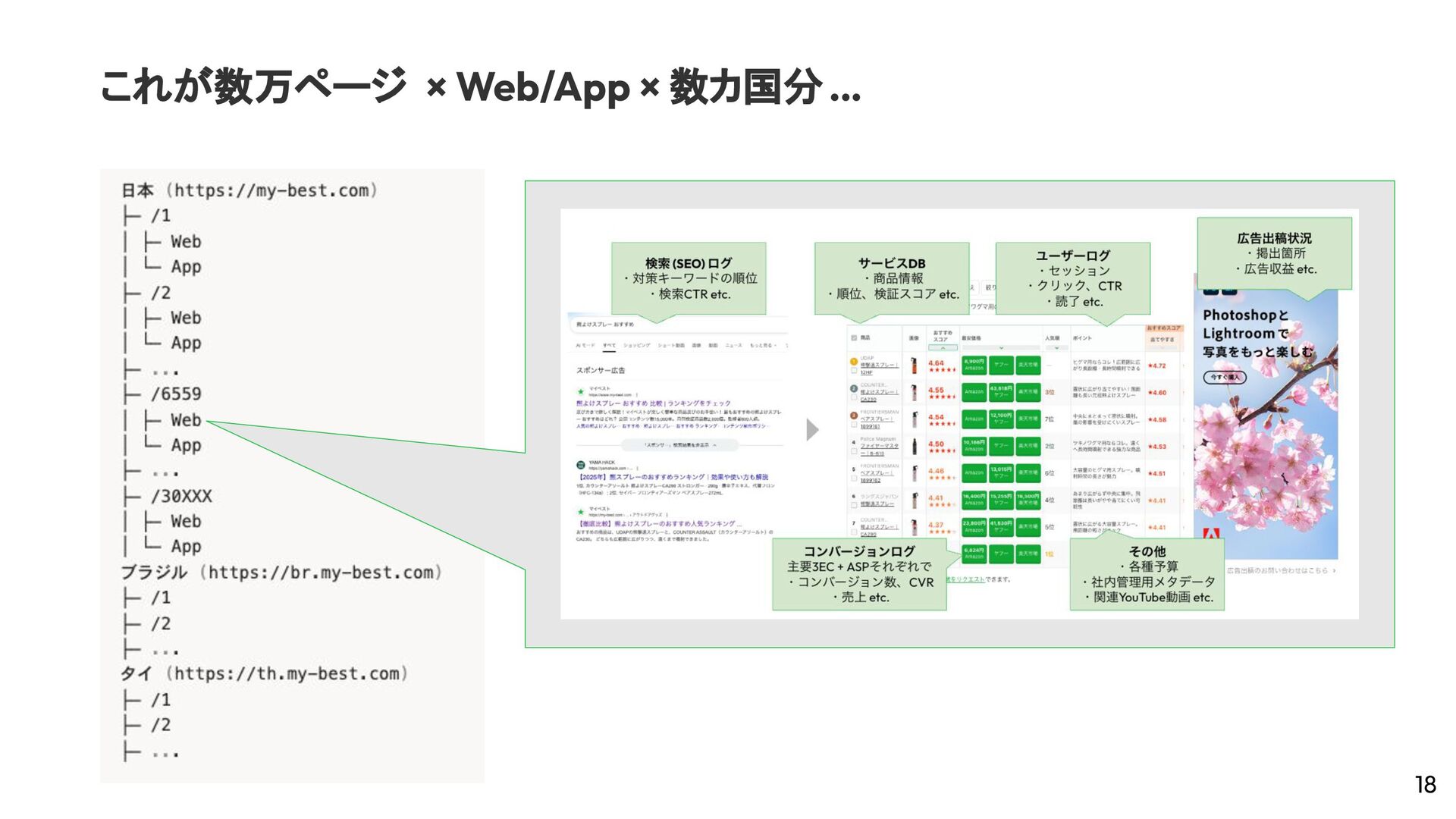
Task: Click the YAMA HACK site favicon
Action: click(581, 465)
